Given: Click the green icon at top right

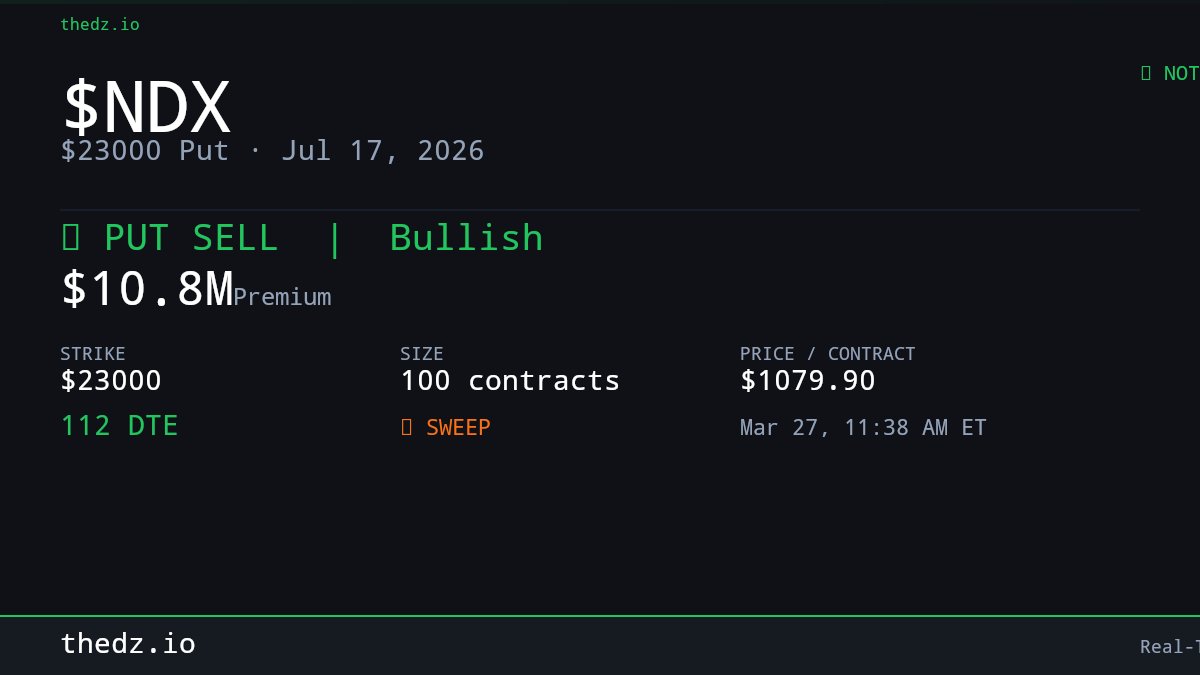Looking at the screenshot, I should [1146, 73].
